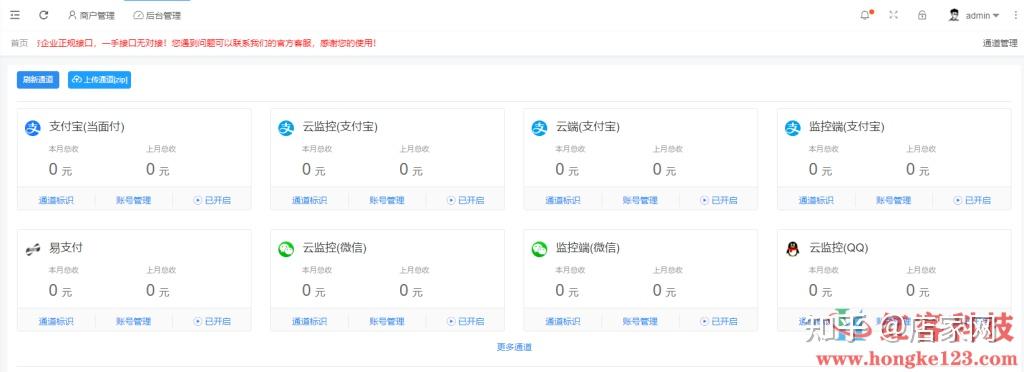Click the refresh icon in the top bar
Screen dimensions: 1024x372
pos(44,15)
